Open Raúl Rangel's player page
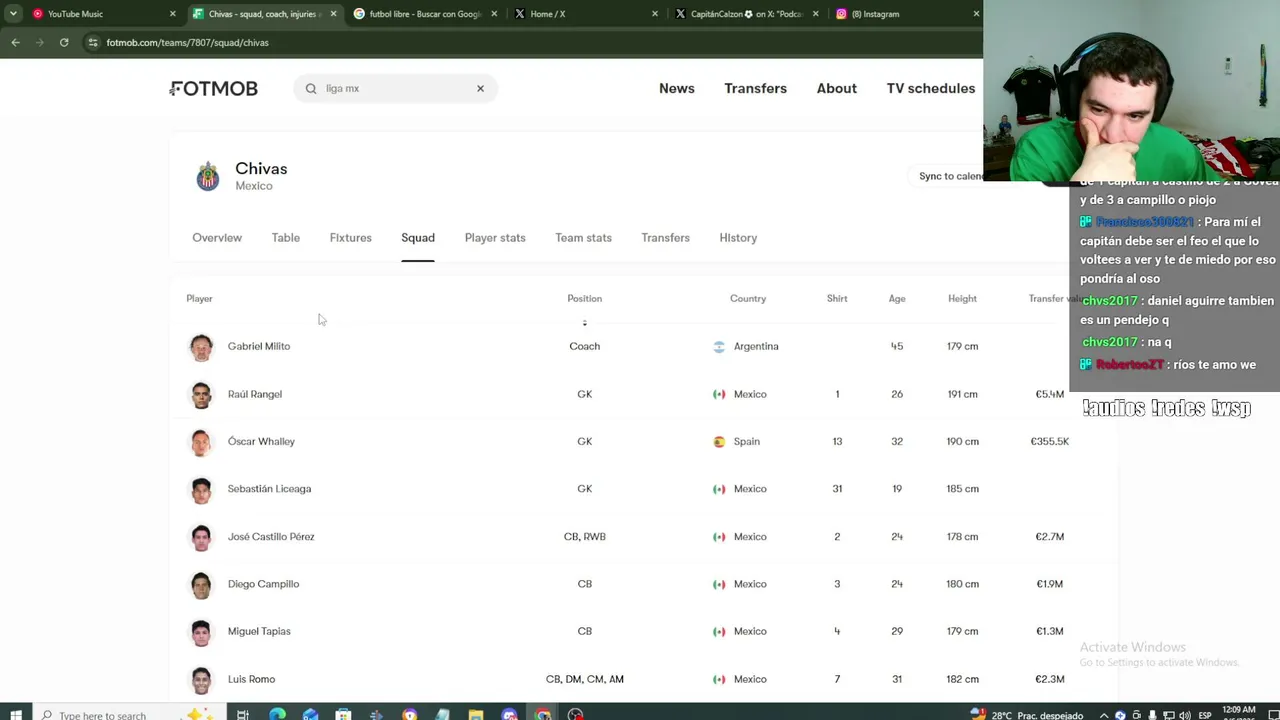The height and width of the screenshot is (720, 1280). 255,394
